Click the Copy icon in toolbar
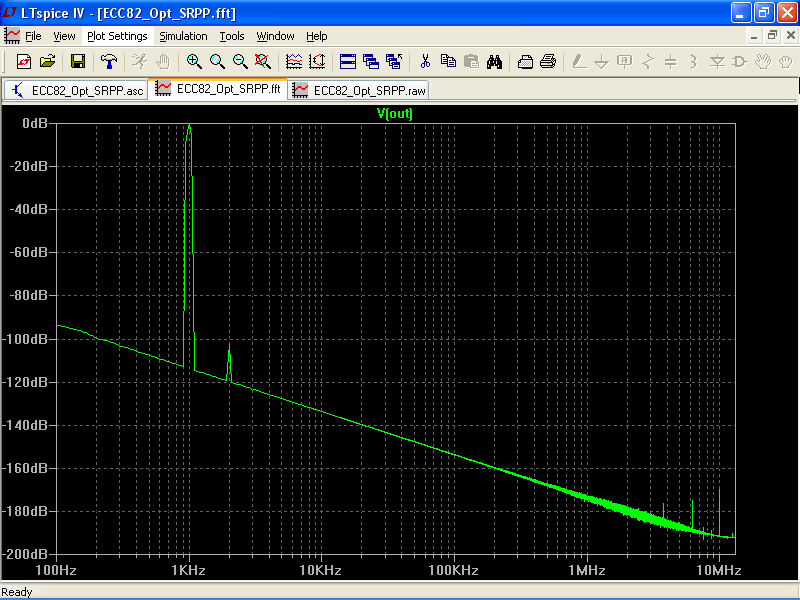The width and height of the screenshot is (800, 600). 448,62
